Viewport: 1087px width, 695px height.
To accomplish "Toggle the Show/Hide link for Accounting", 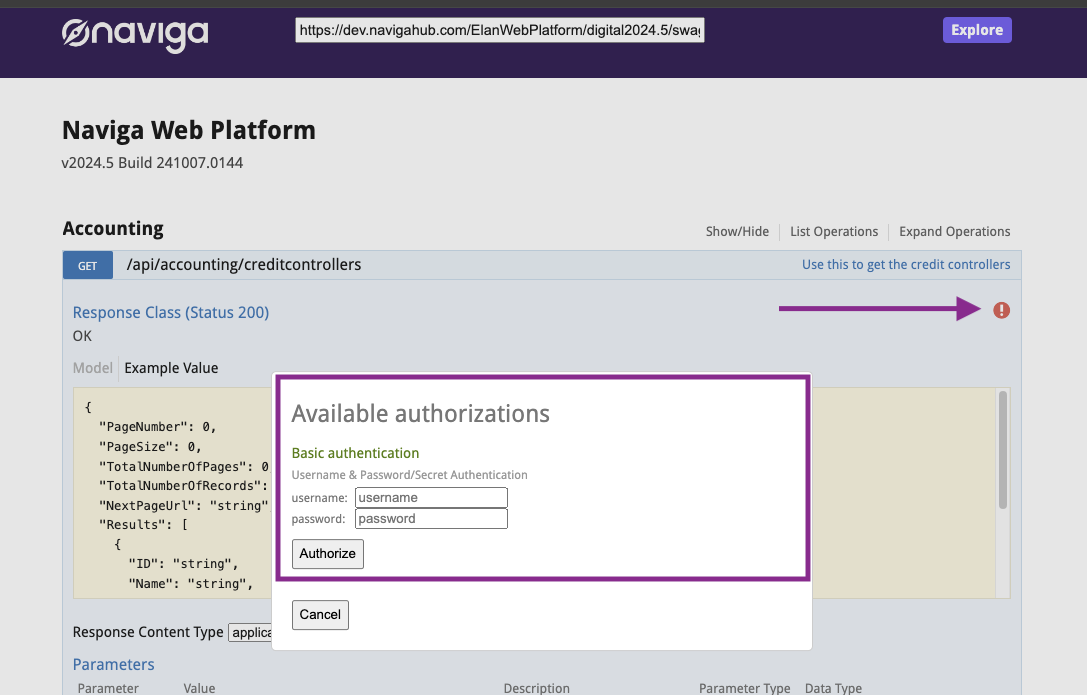I will click(x=737, y=232).
